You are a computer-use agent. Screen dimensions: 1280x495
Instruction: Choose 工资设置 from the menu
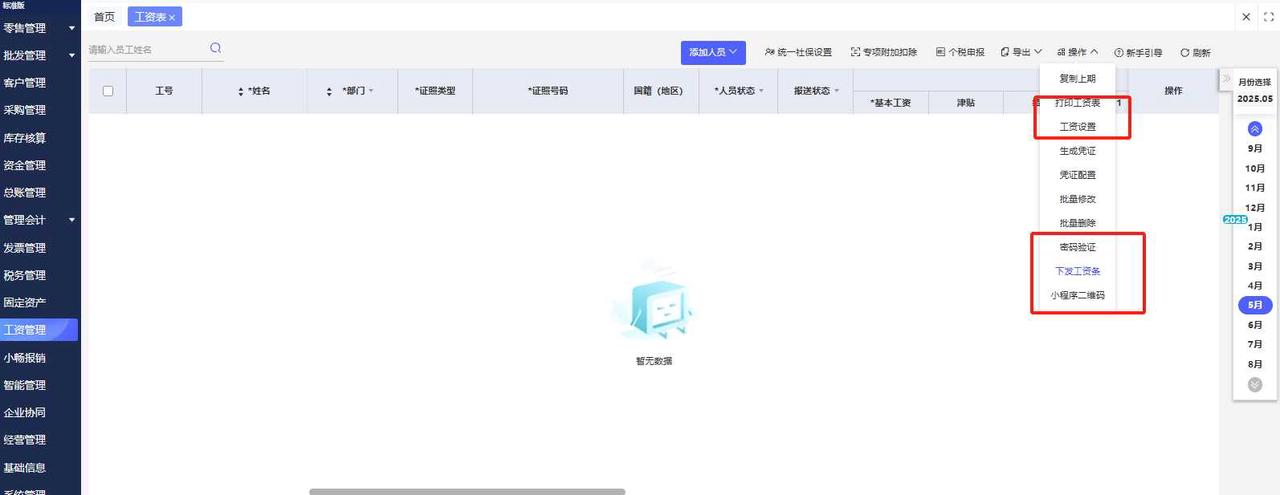point(1077,127)
